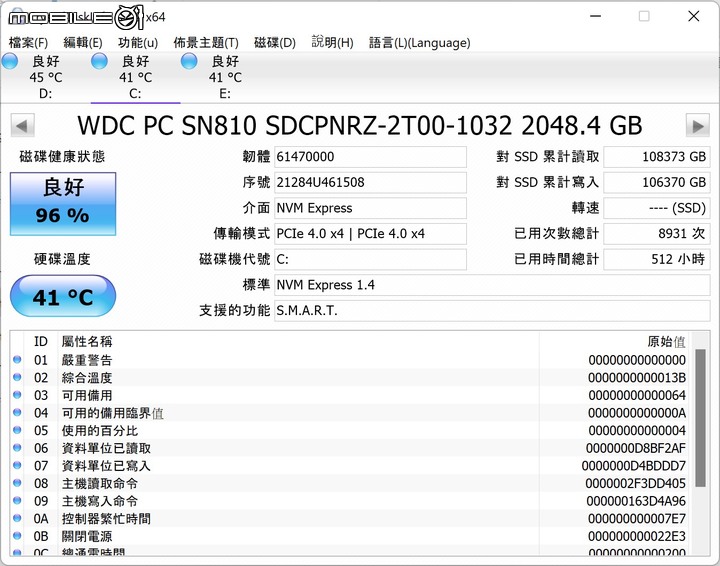
Task: Click the serial number field 21284U461508
Action: tap(370, 183)
